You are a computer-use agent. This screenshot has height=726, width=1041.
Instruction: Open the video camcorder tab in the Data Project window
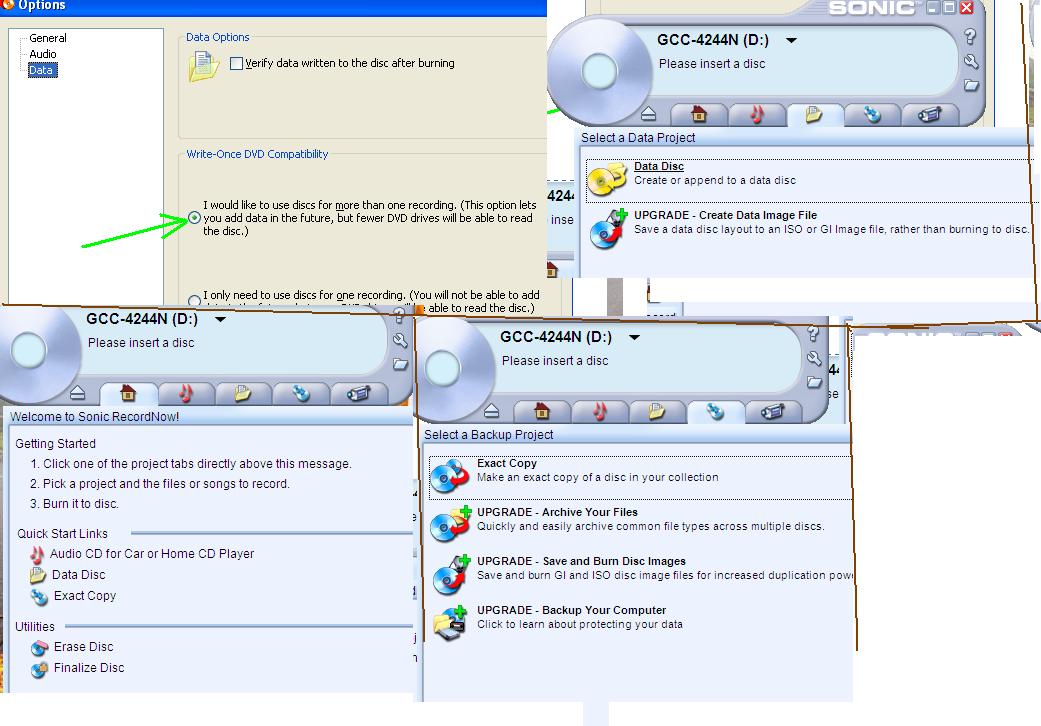(929, 114)
